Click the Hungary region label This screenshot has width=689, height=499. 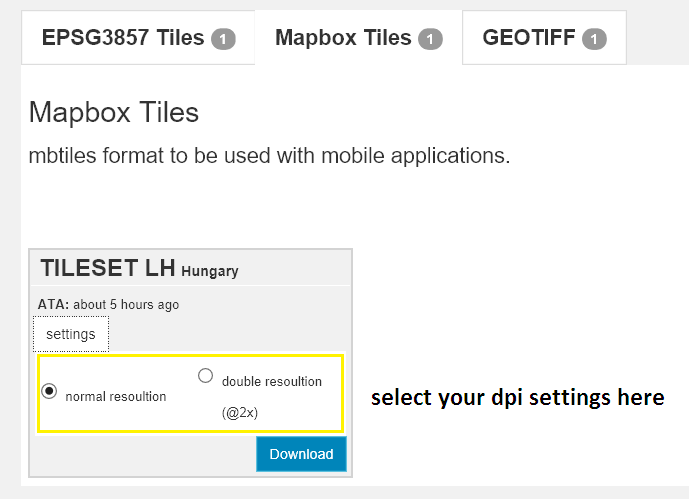coord(210,271)
